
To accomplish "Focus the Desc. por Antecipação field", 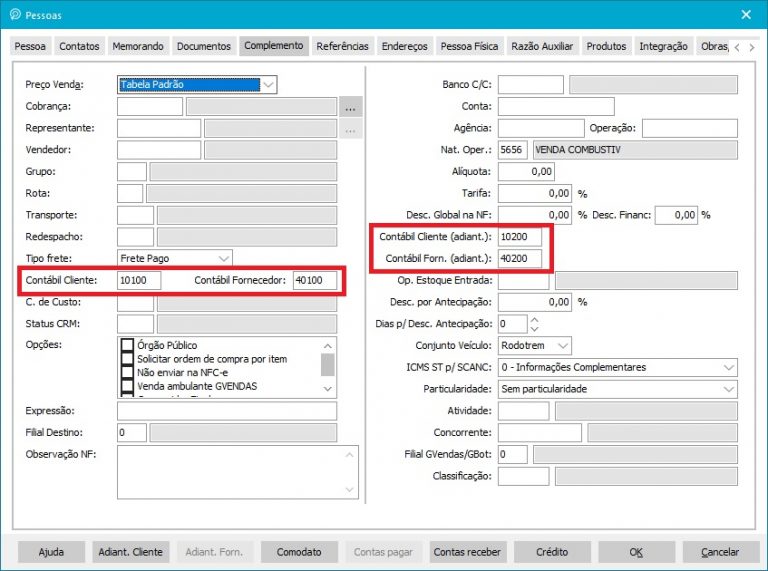I will tap(535, 302).
